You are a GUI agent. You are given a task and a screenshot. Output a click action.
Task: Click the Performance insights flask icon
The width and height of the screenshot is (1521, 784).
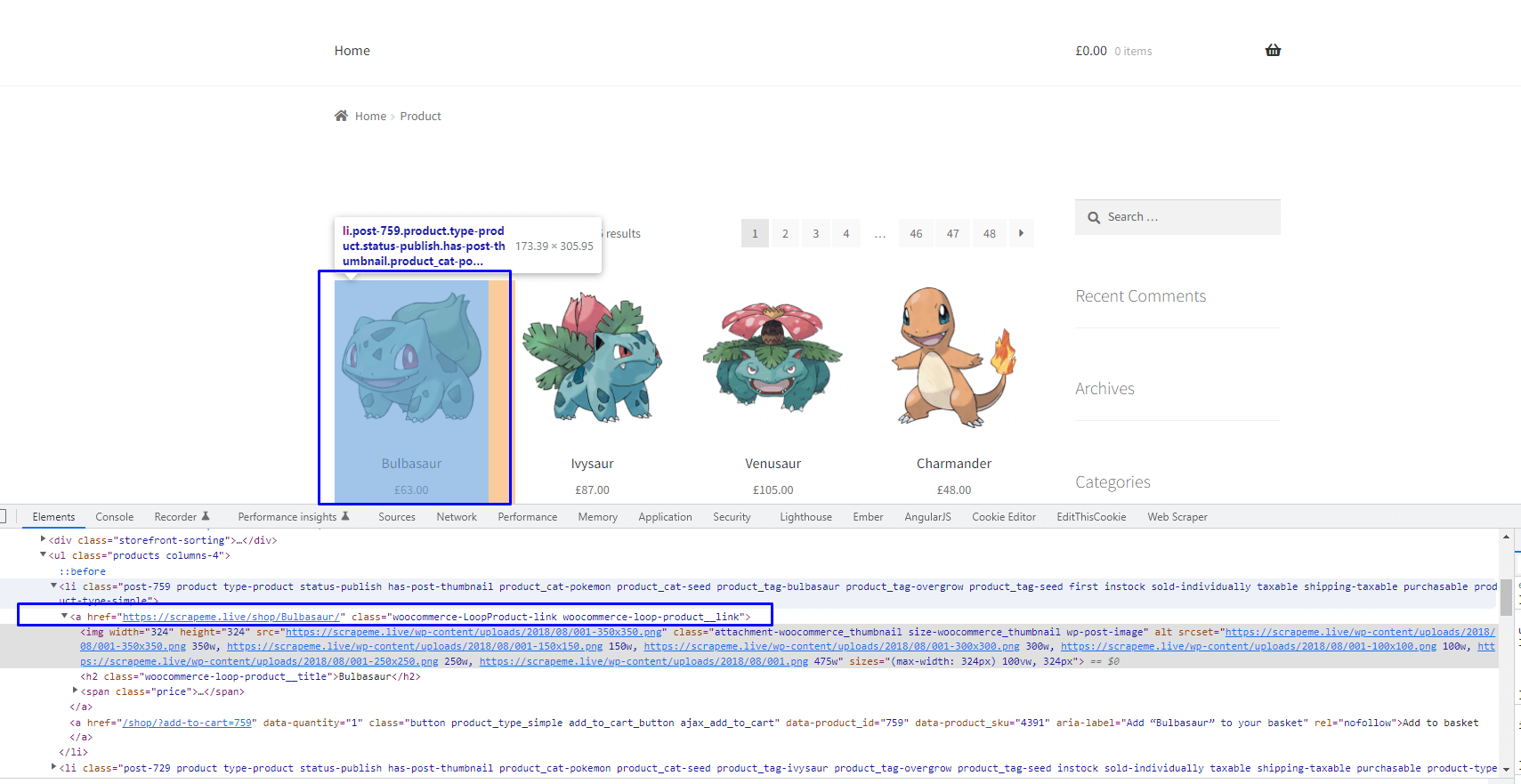point(345,516)
